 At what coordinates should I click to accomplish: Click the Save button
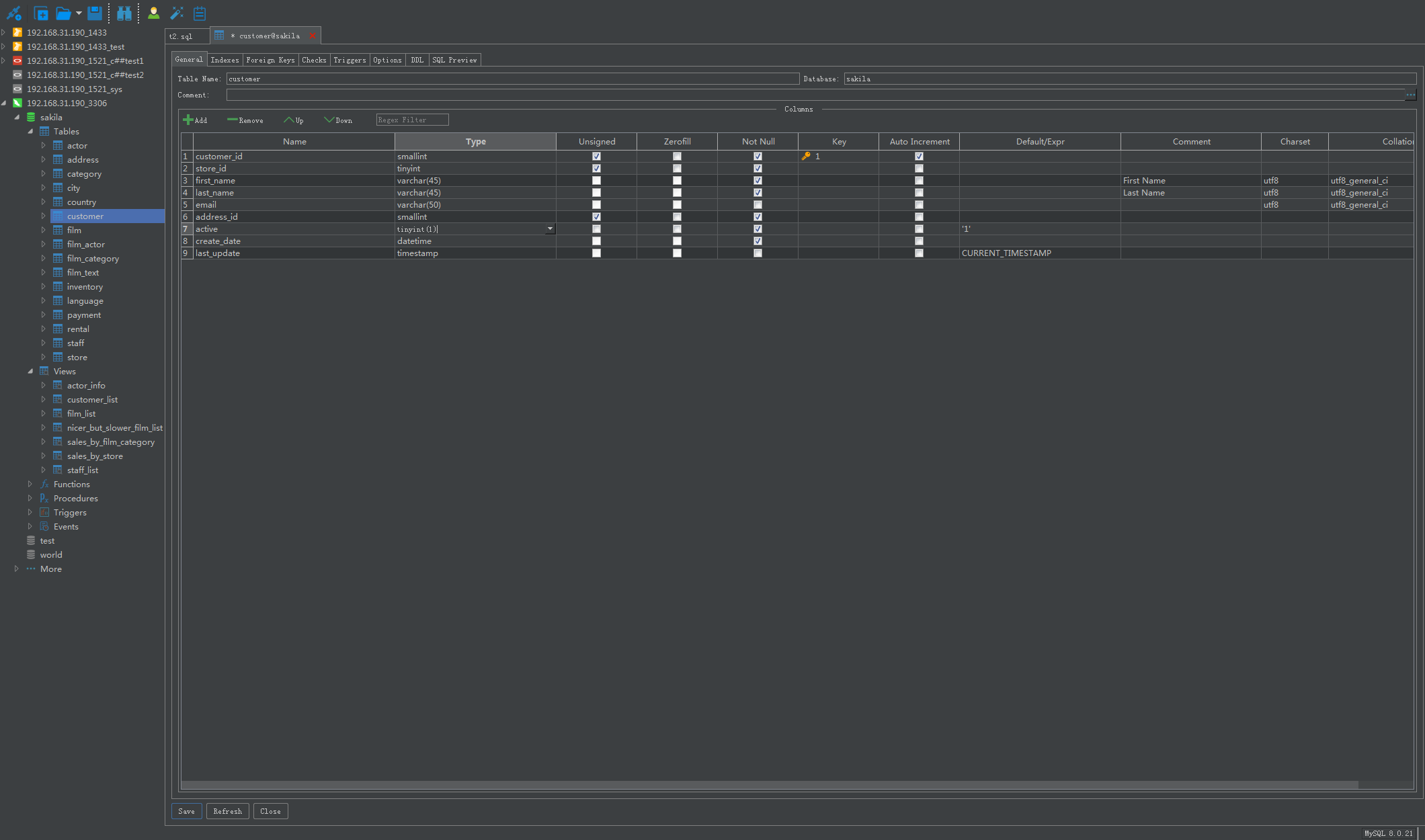coord(186,811)
